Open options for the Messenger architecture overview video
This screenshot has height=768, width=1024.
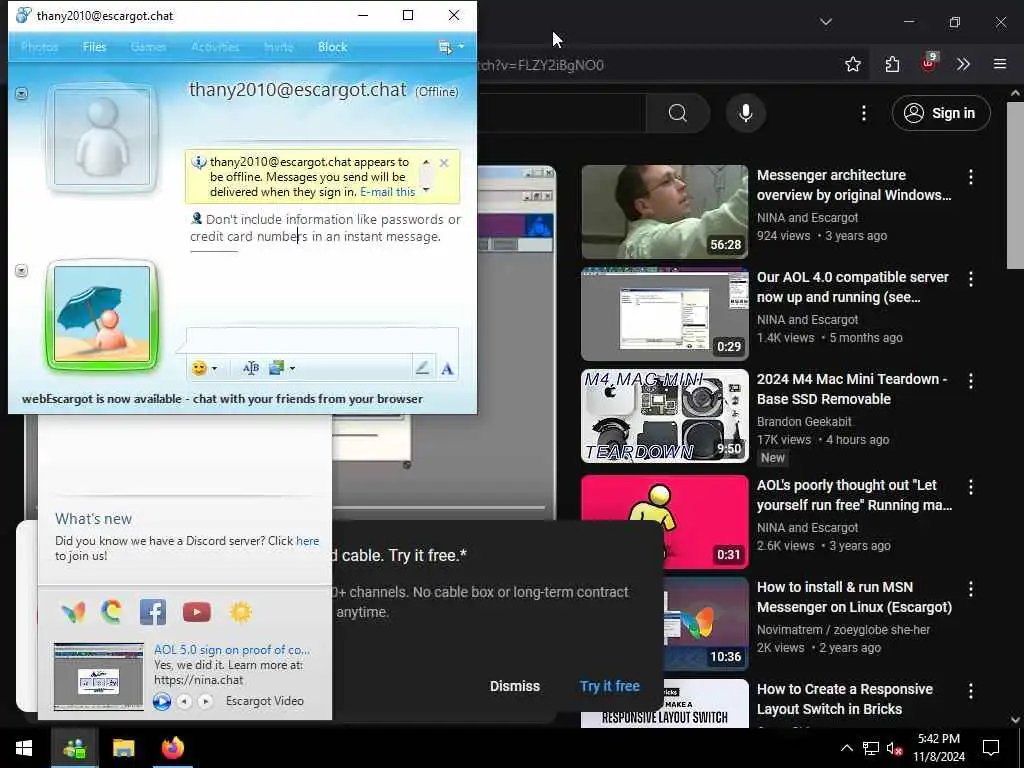(x=970, y=177)
